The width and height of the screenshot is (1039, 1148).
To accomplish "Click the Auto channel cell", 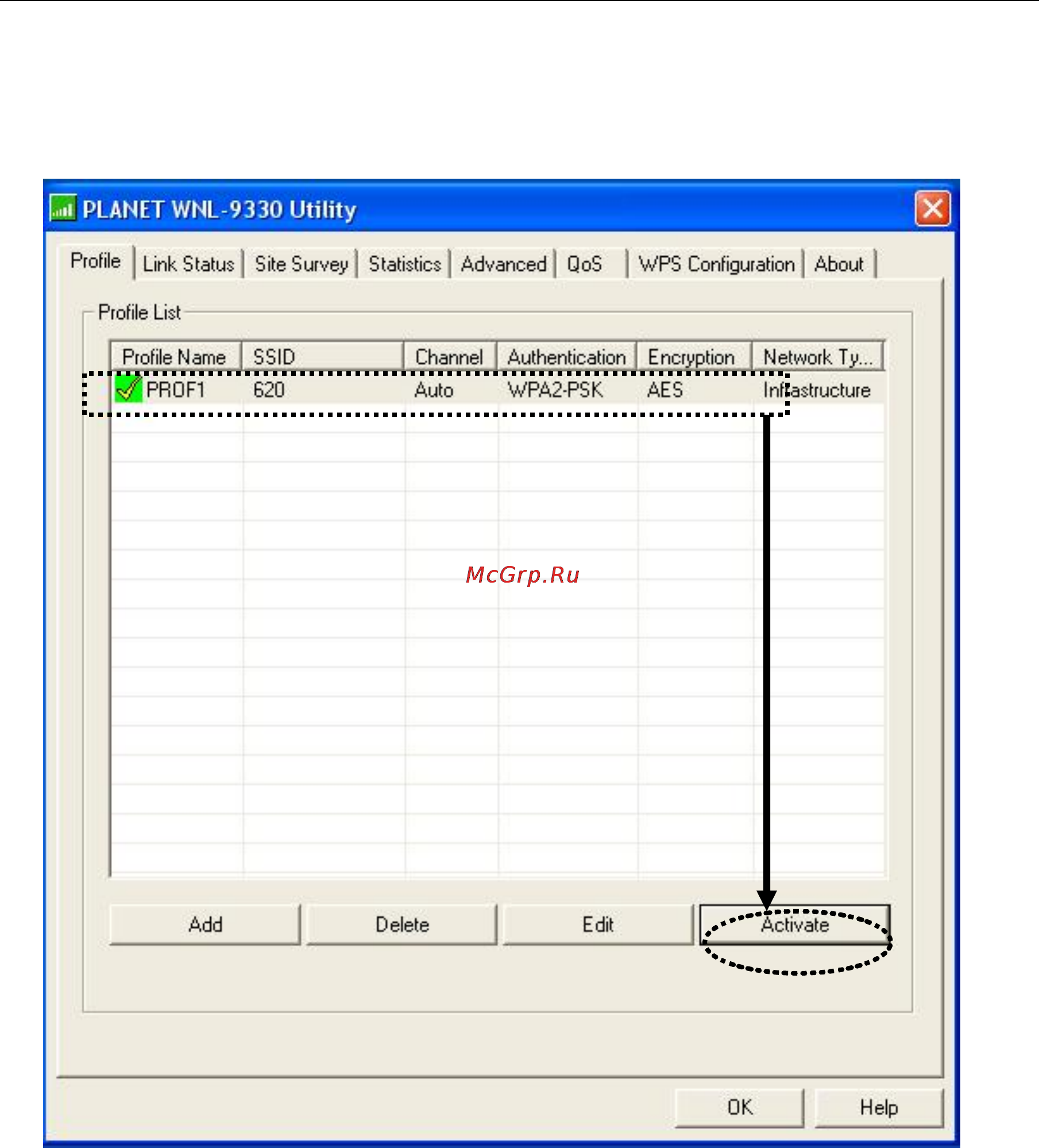I will 434,390.
